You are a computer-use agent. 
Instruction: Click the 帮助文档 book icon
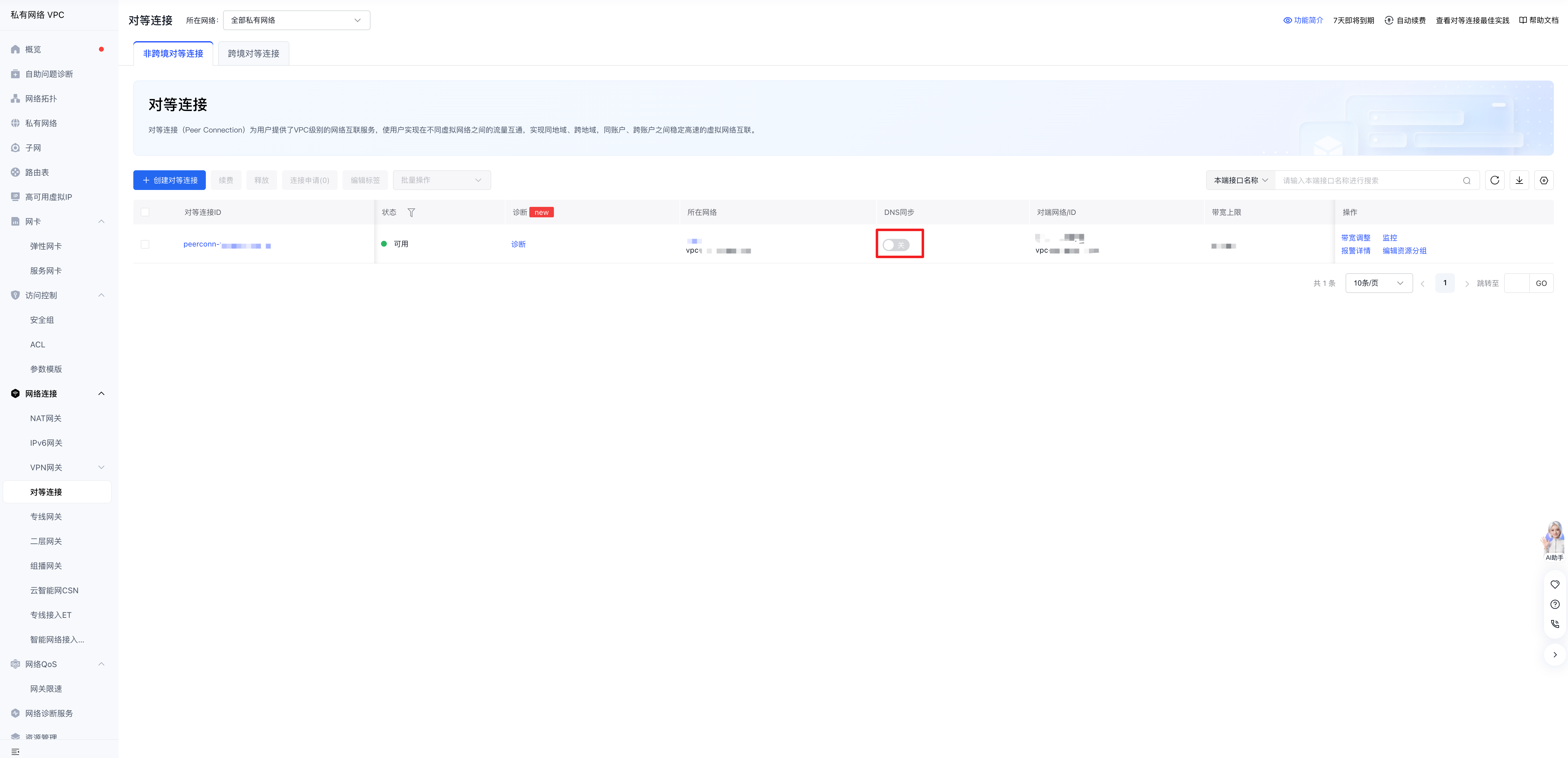point(1523,20)
